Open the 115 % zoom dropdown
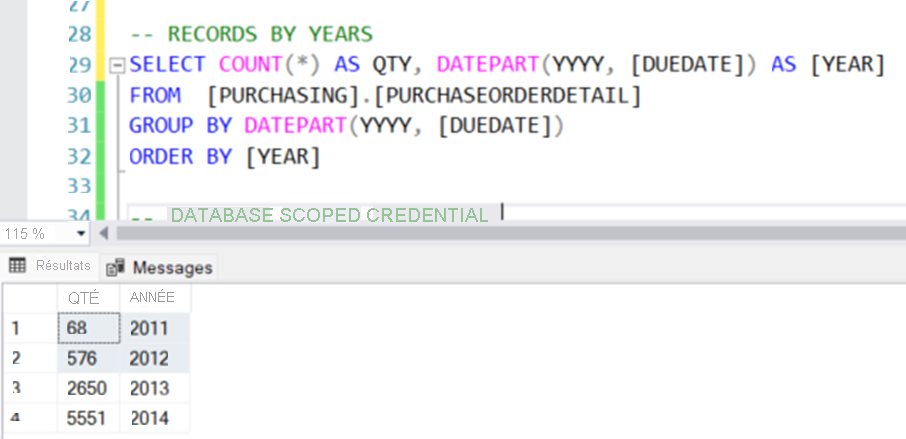The height and width of the screenshot is (439, 906). 81,234
